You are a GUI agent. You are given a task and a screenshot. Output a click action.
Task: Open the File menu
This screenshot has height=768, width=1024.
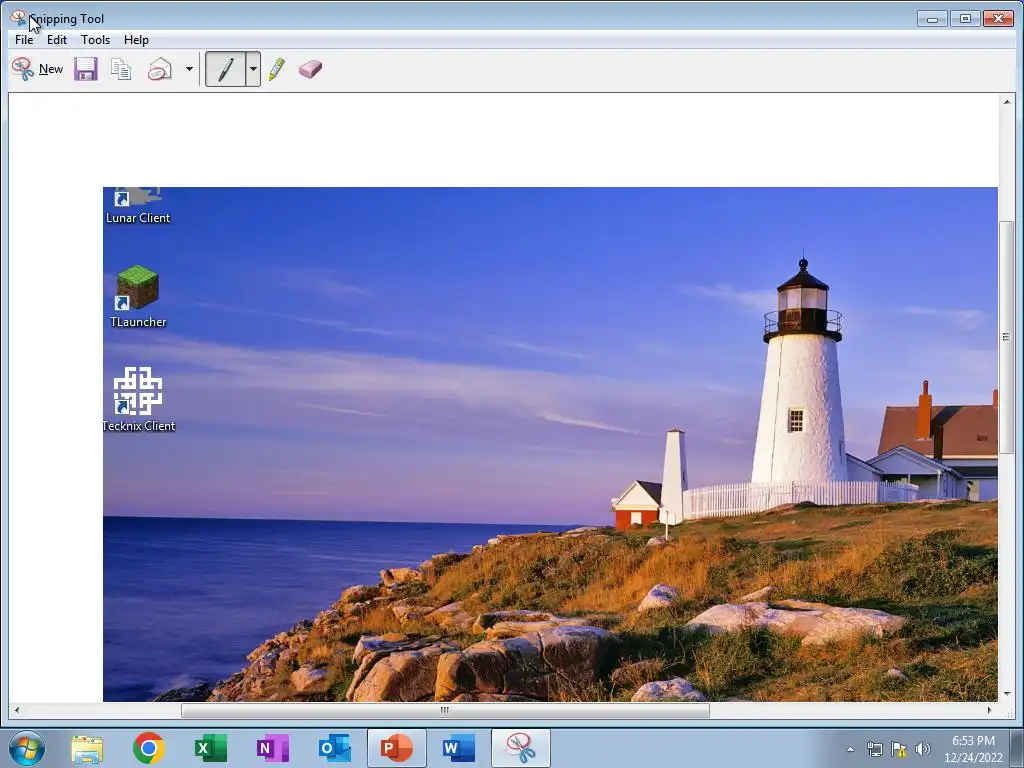click(x=24, y=40)
